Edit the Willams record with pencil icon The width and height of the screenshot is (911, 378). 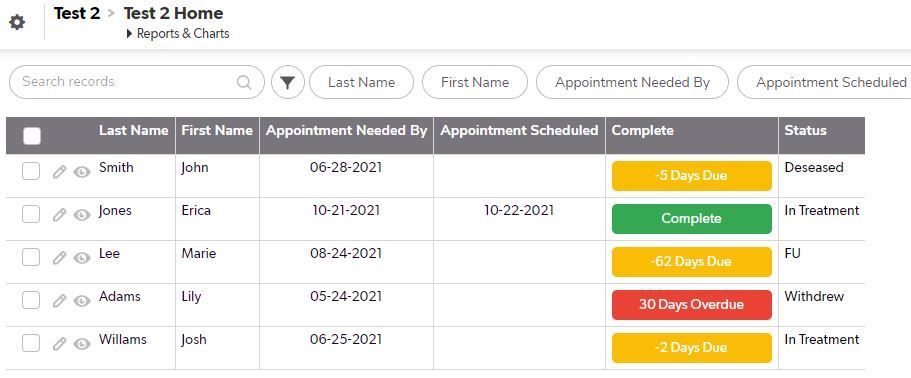(x=59, y=344)
